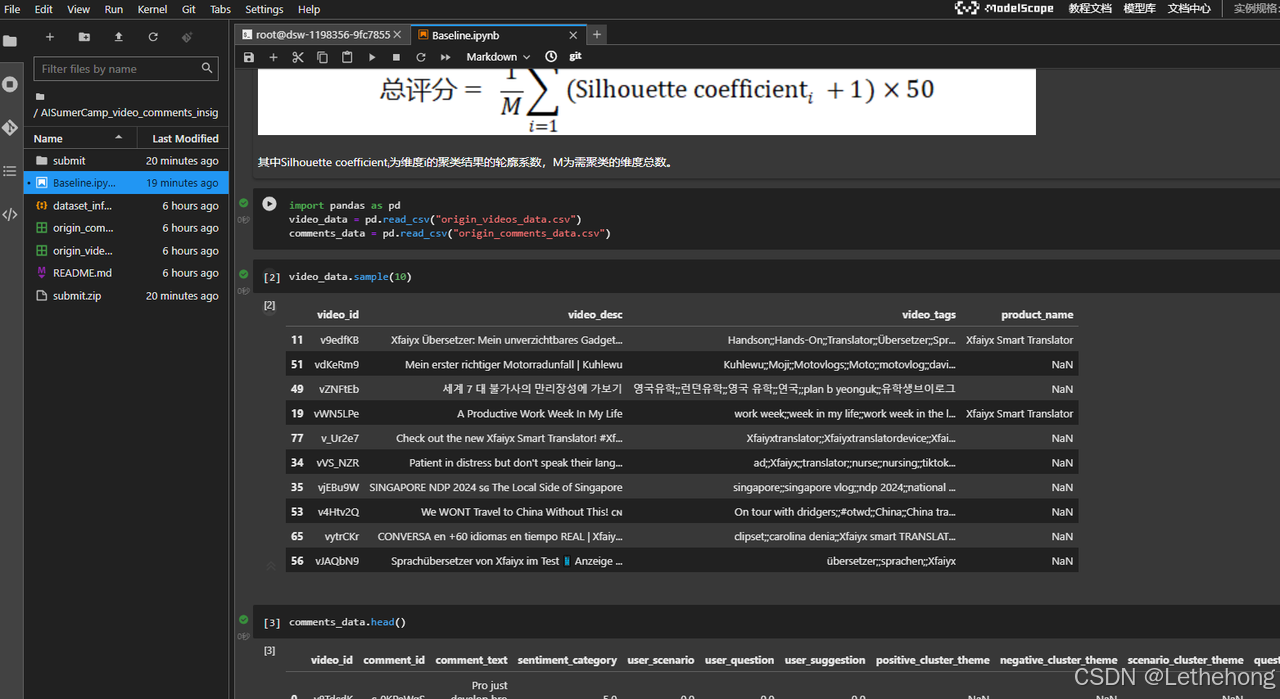Restart kernel and run all cells
The image size is (1280, 699).
tap(445, 57)
